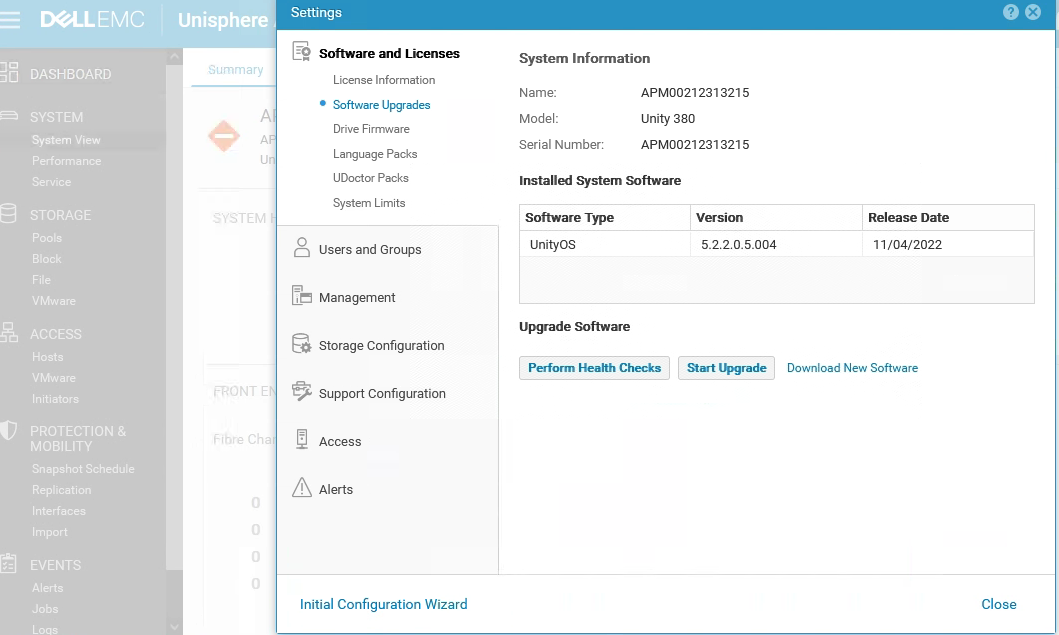Click the Dashboard grid icon
The width and height of the screenshot is (1059, 635).
tap(9, 72)
